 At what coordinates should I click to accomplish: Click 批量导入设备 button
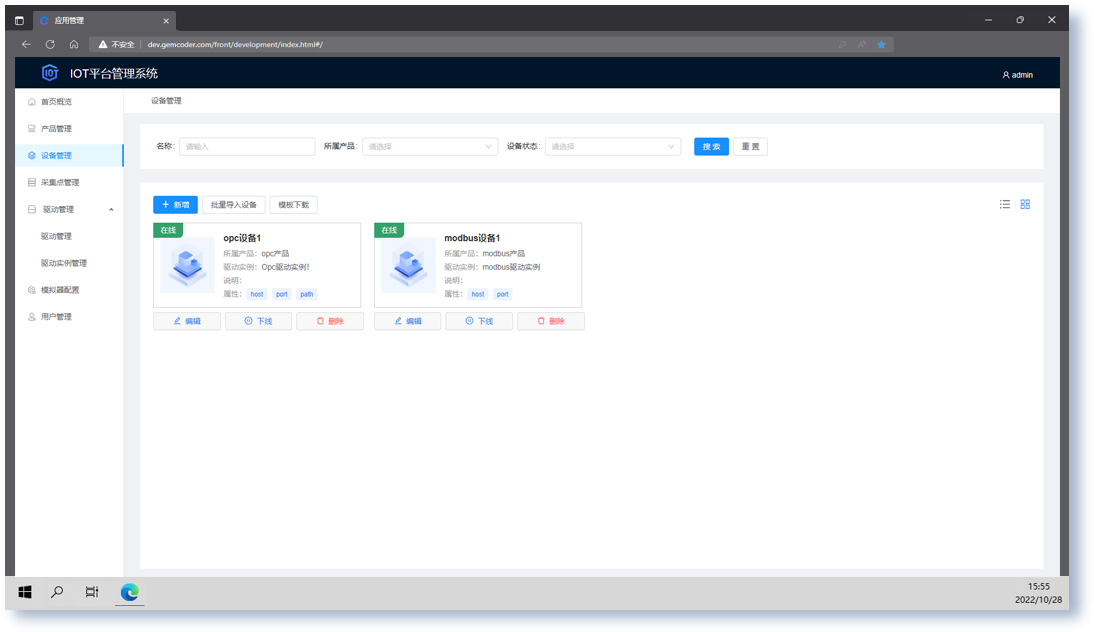click(x=234, y=204)
